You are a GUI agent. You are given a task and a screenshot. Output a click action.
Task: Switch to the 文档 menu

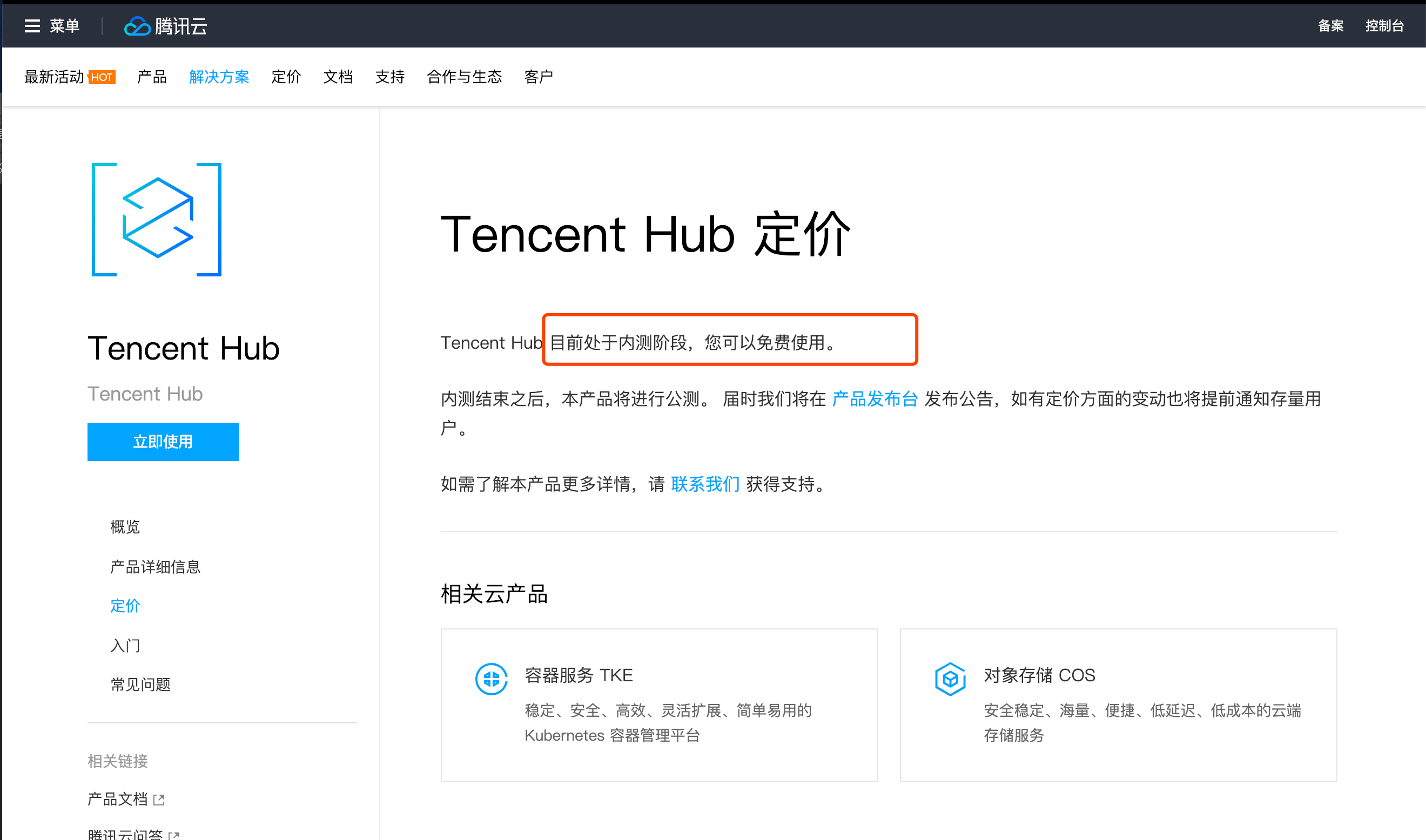[338, 77]
